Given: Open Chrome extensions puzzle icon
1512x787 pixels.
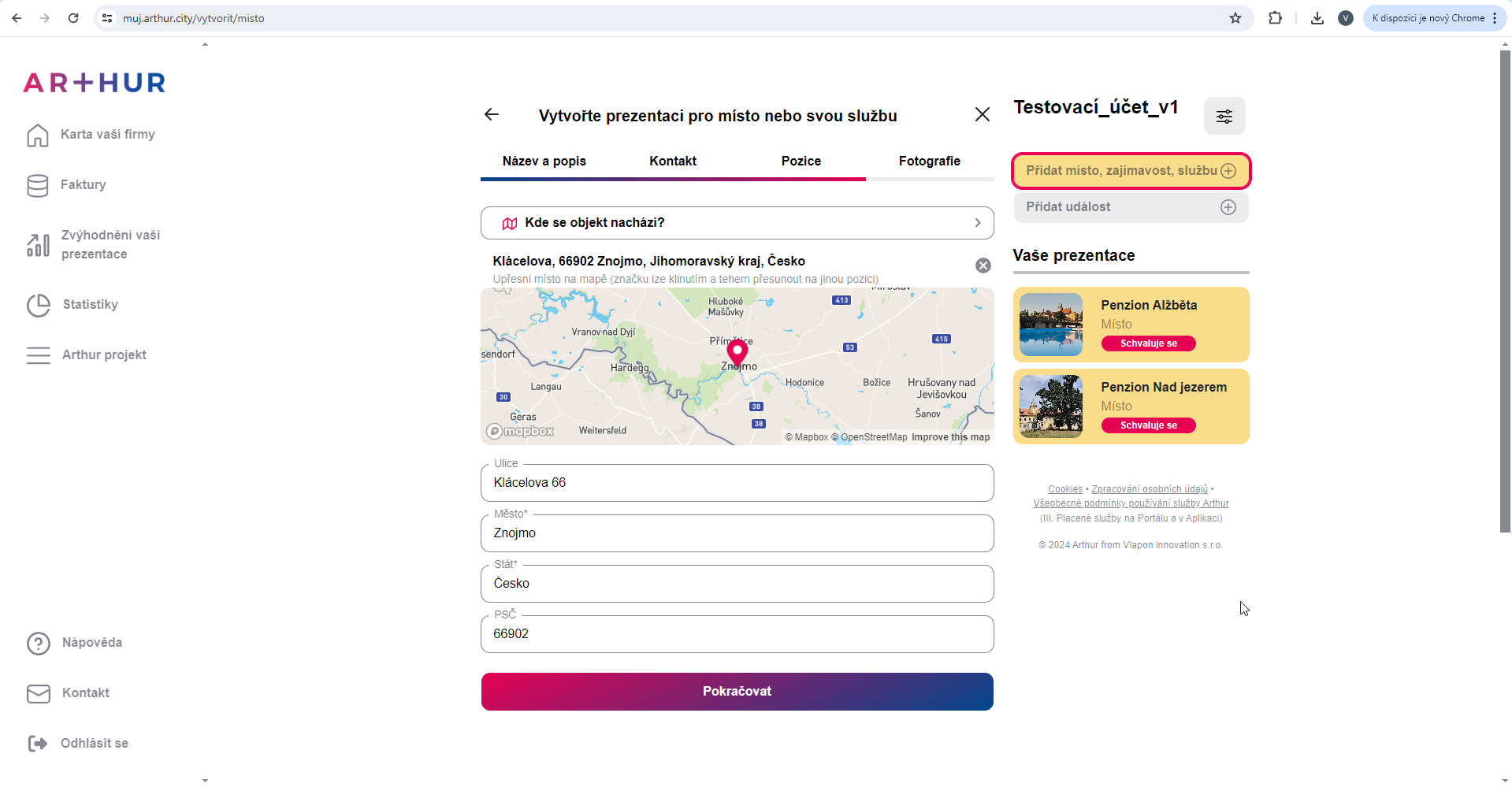Looking at the screenshot, I should point(1274,18).
